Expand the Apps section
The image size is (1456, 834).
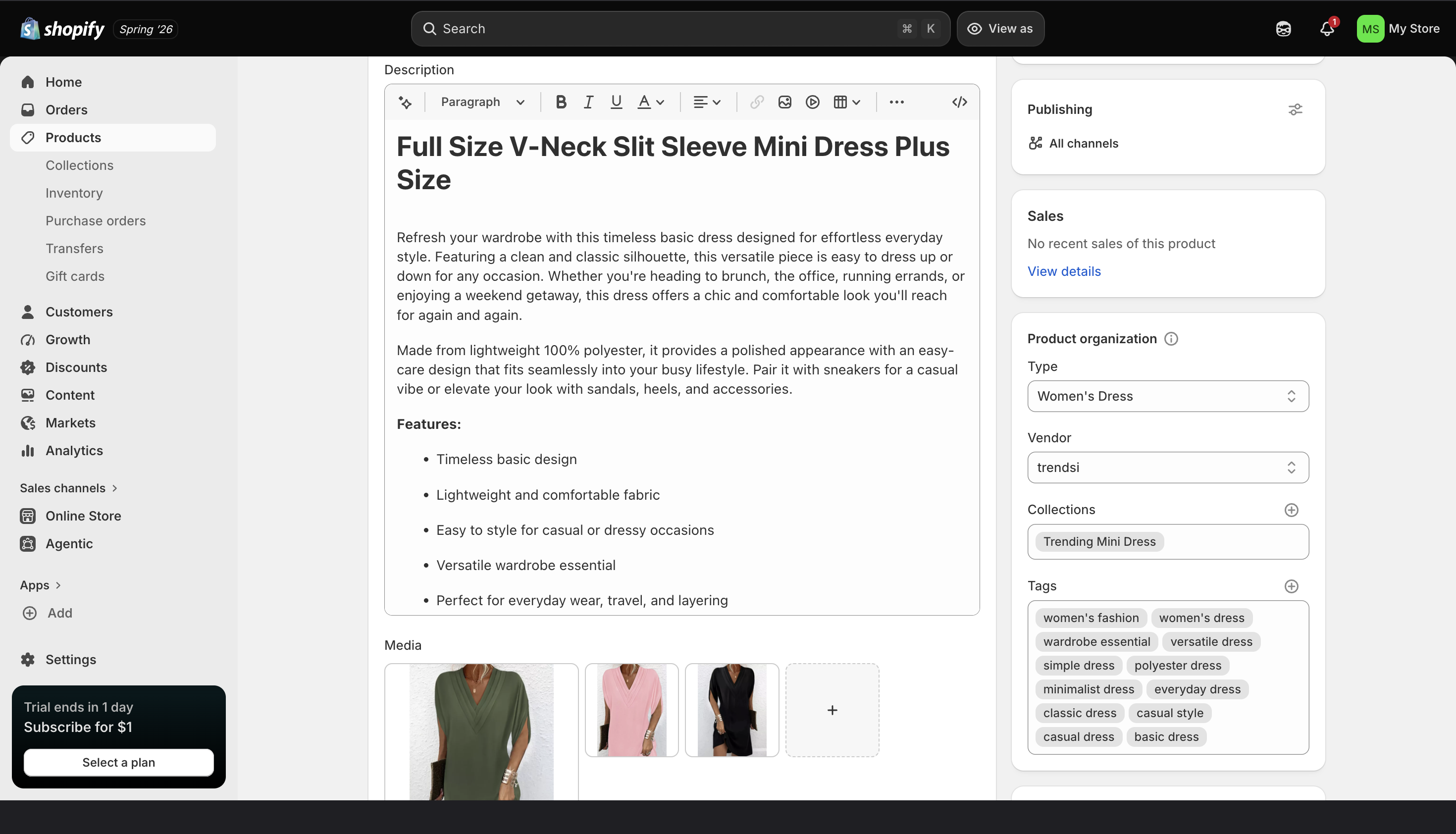[x=40, y=585]
